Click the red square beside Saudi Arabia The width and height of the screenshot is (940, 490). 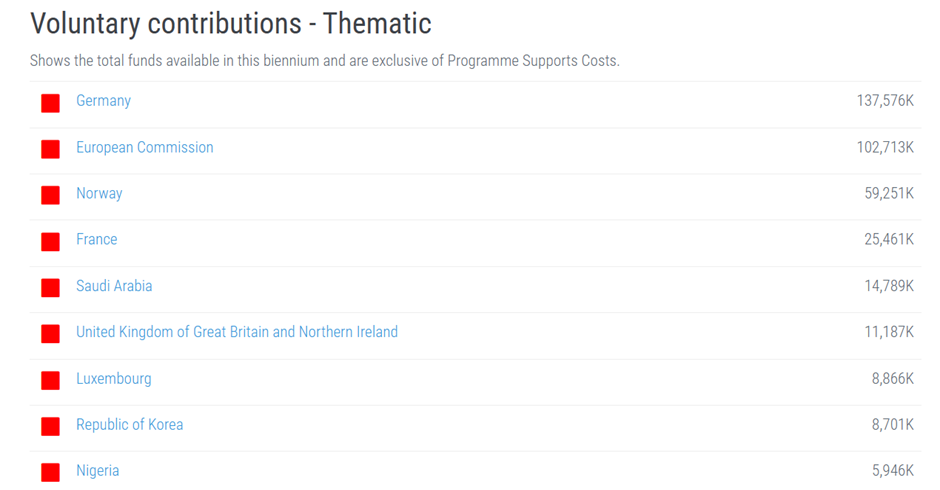(50, 288)
